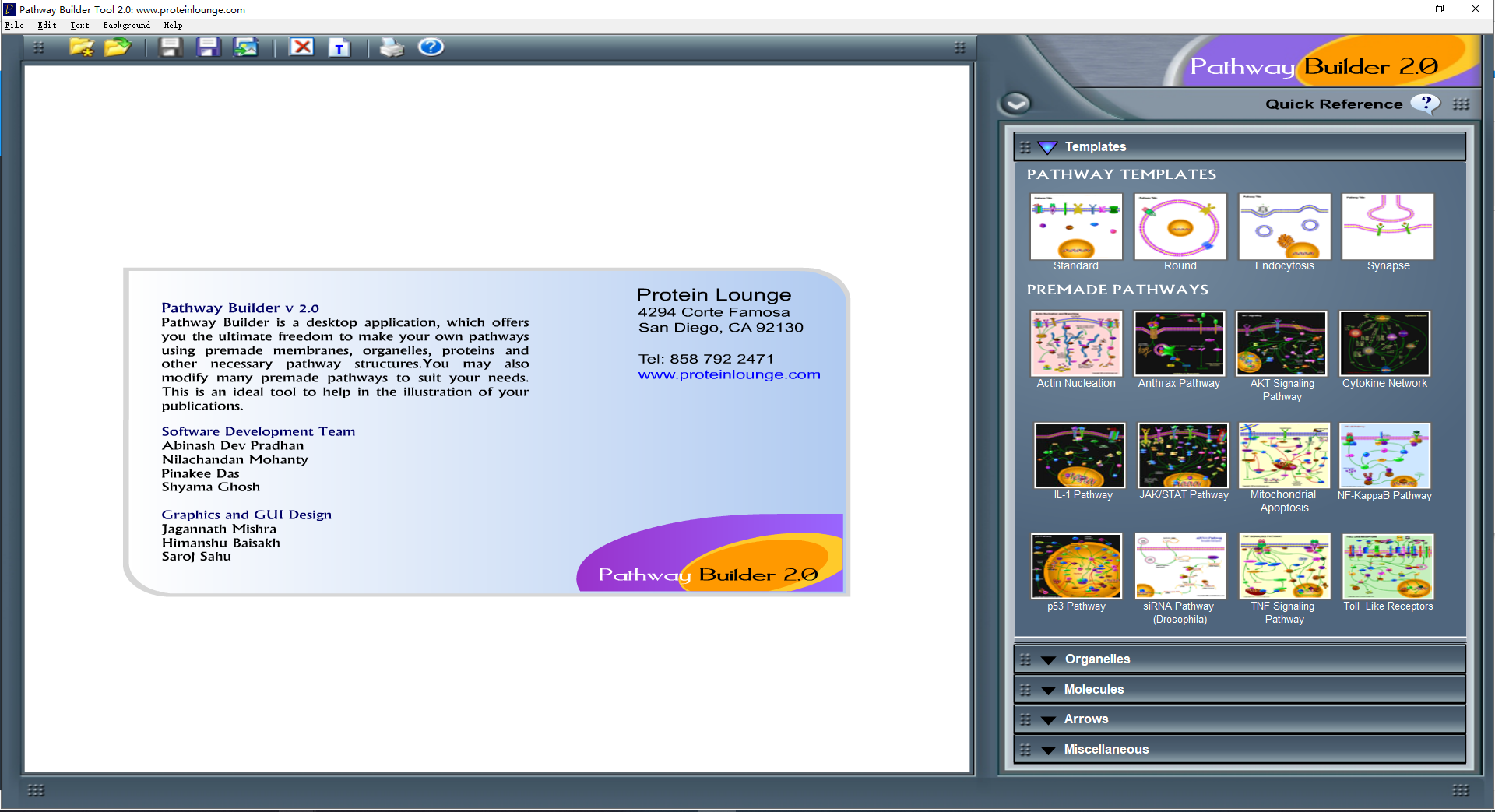The image size is (1495, 812).
Task: Open the File menu
Action: pos(14,26)
